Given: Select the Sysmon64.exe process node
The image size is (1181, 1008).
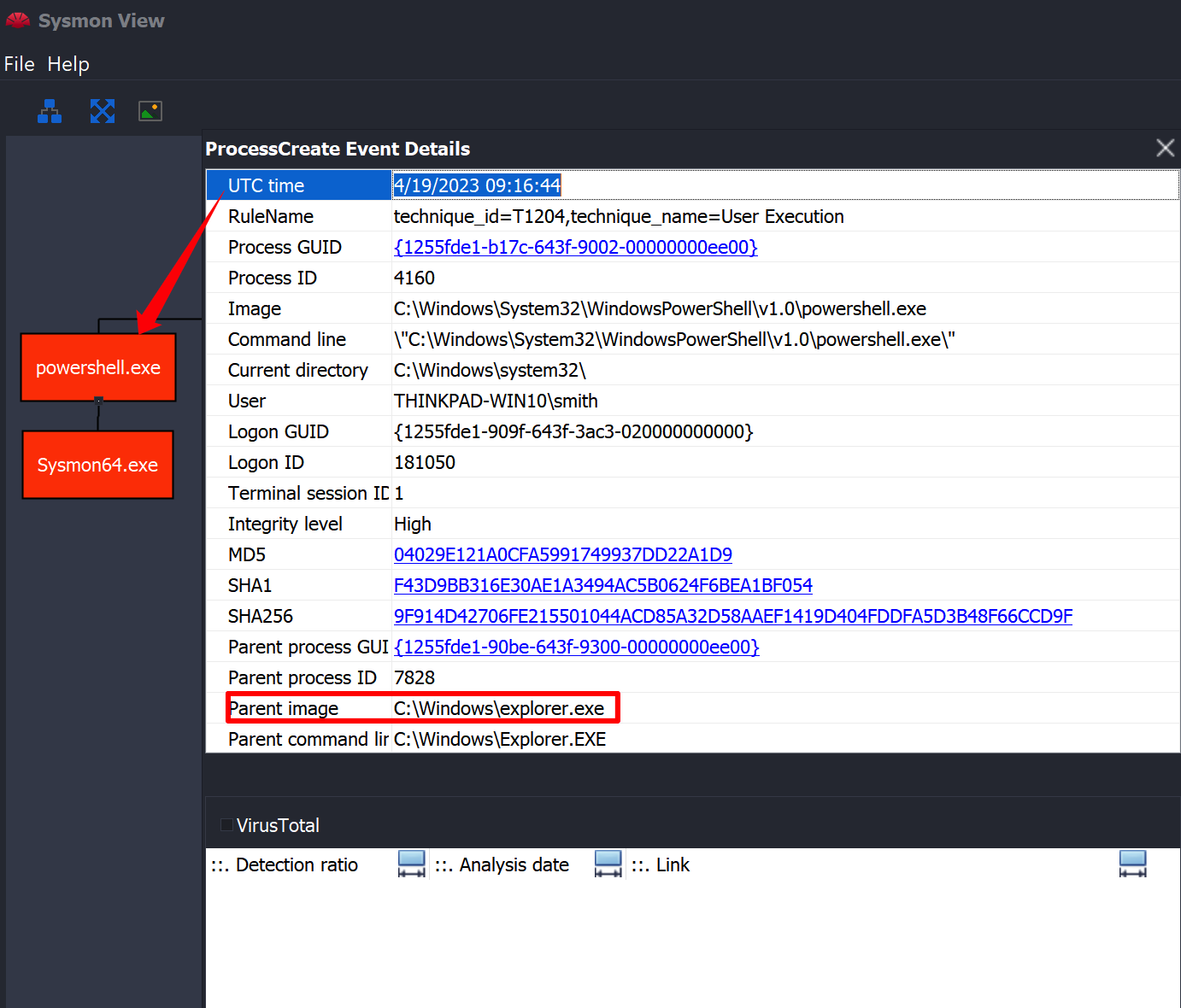Looking at the screenshot, I should click(97, 465).
